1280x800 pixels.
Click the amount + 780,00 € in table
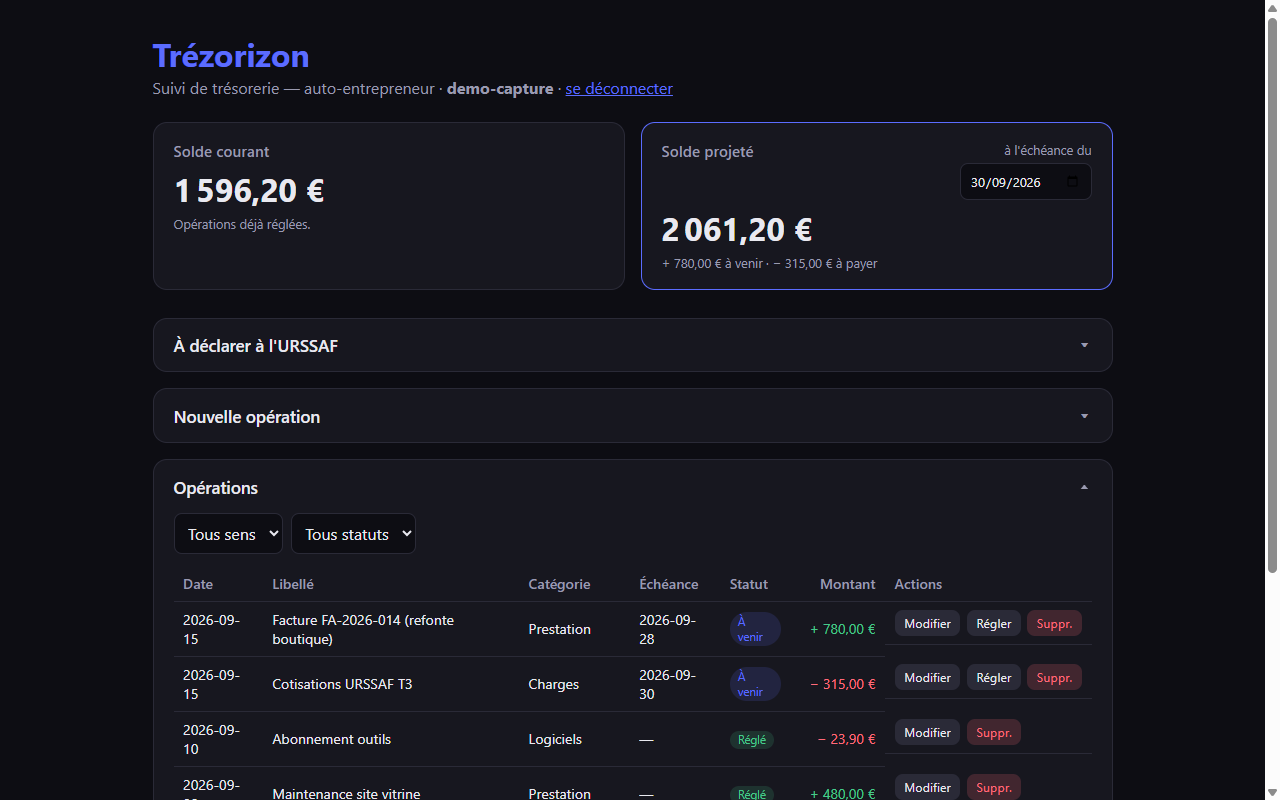pos(843,629)
